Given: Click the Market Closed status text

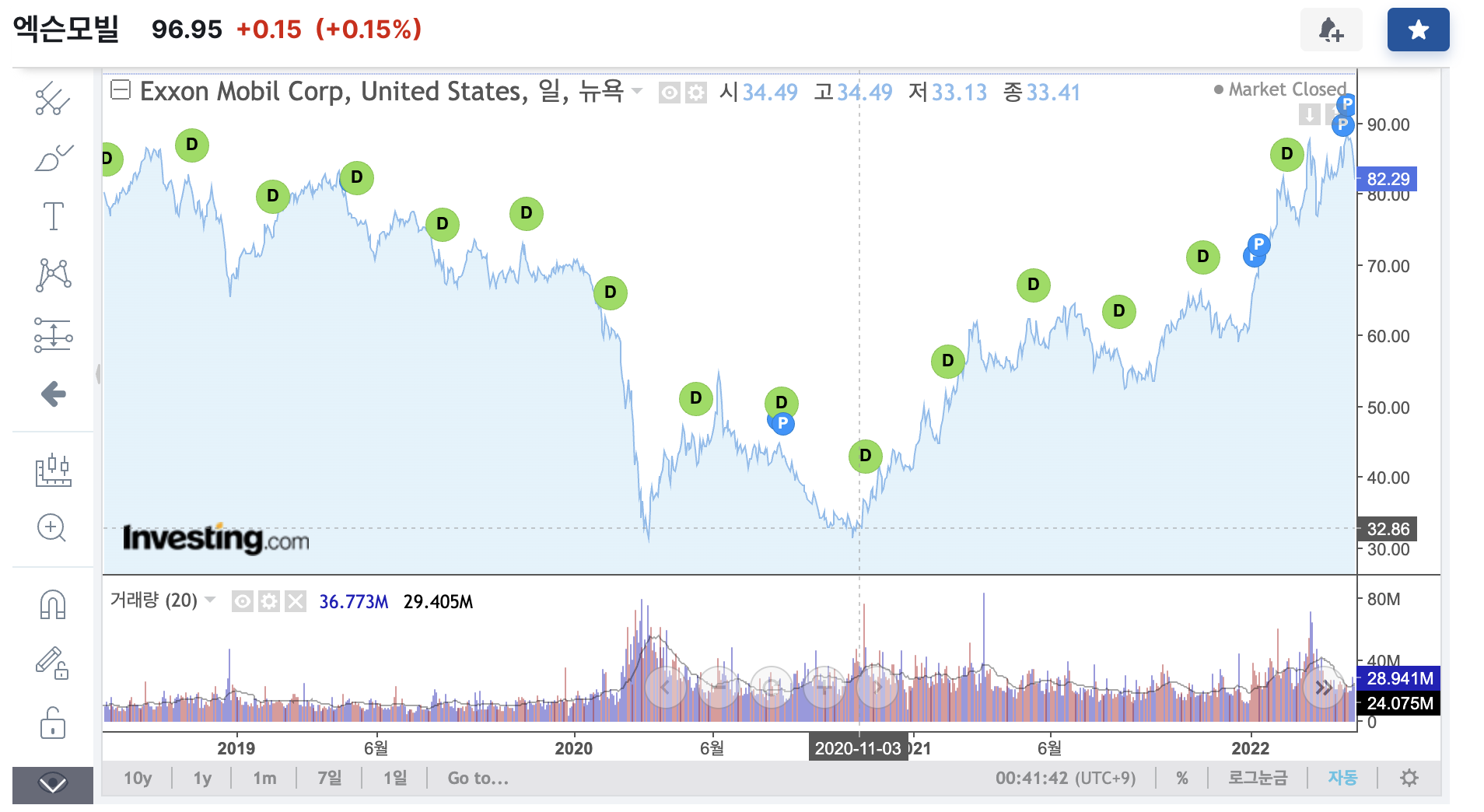Looking at the screenshot, I should coord(1286,89).
